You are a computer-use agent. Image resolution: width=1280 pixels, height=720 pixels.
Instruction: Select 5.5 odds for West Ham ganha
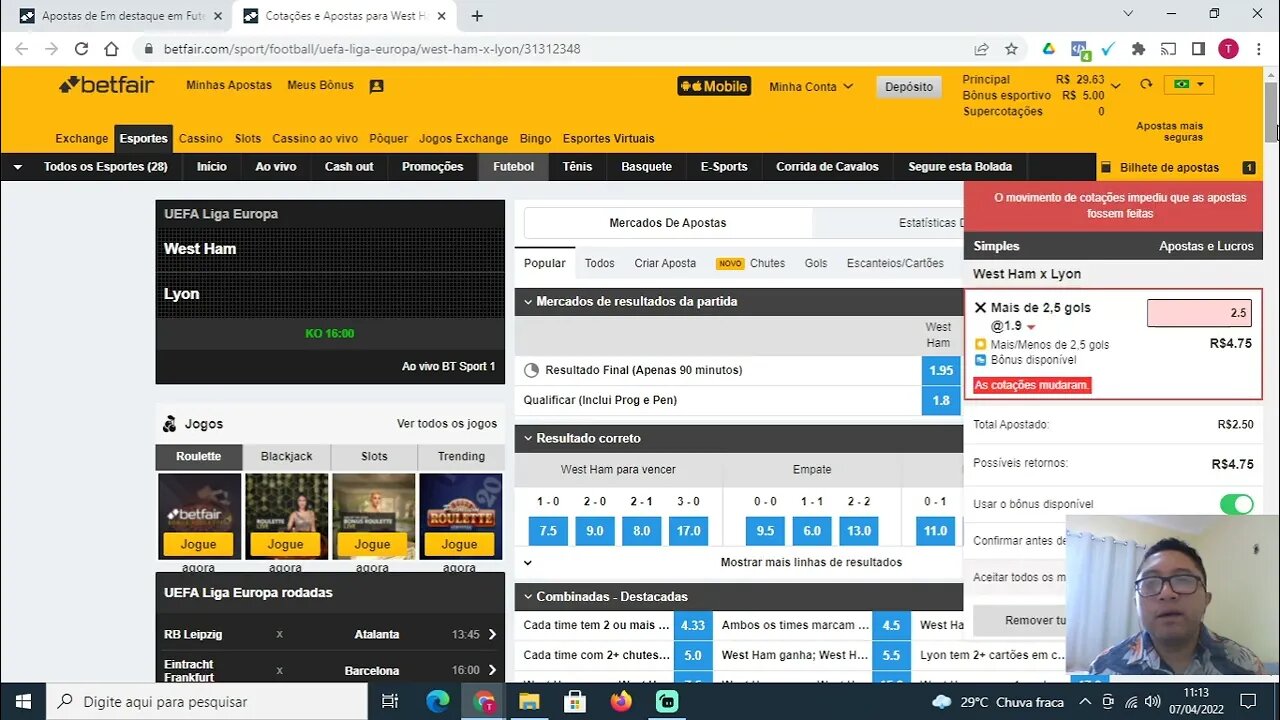coord(891,655)
